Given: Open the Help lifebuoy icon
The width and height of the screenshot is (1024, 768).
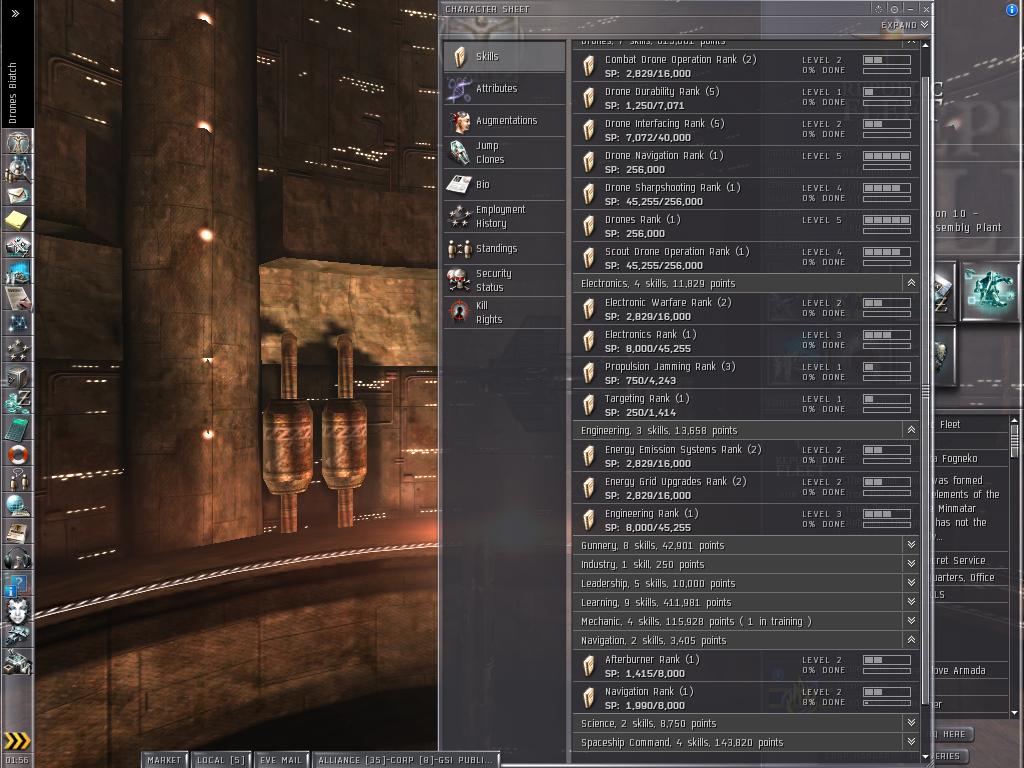Looking at the screenshot, I should pos(18,454).
